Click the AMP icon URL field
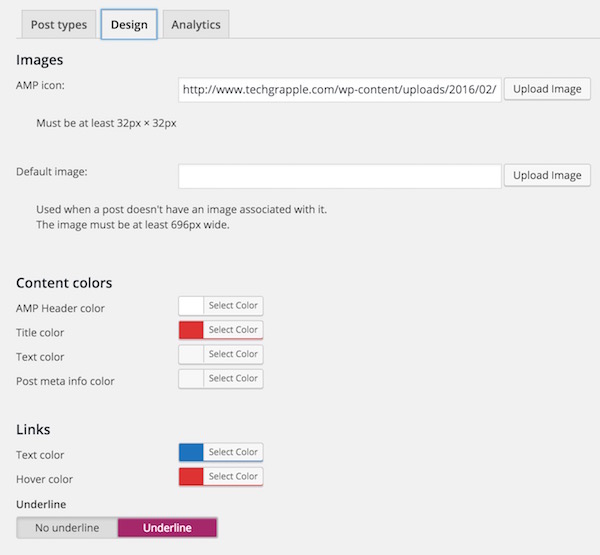 tap(339, 89)
